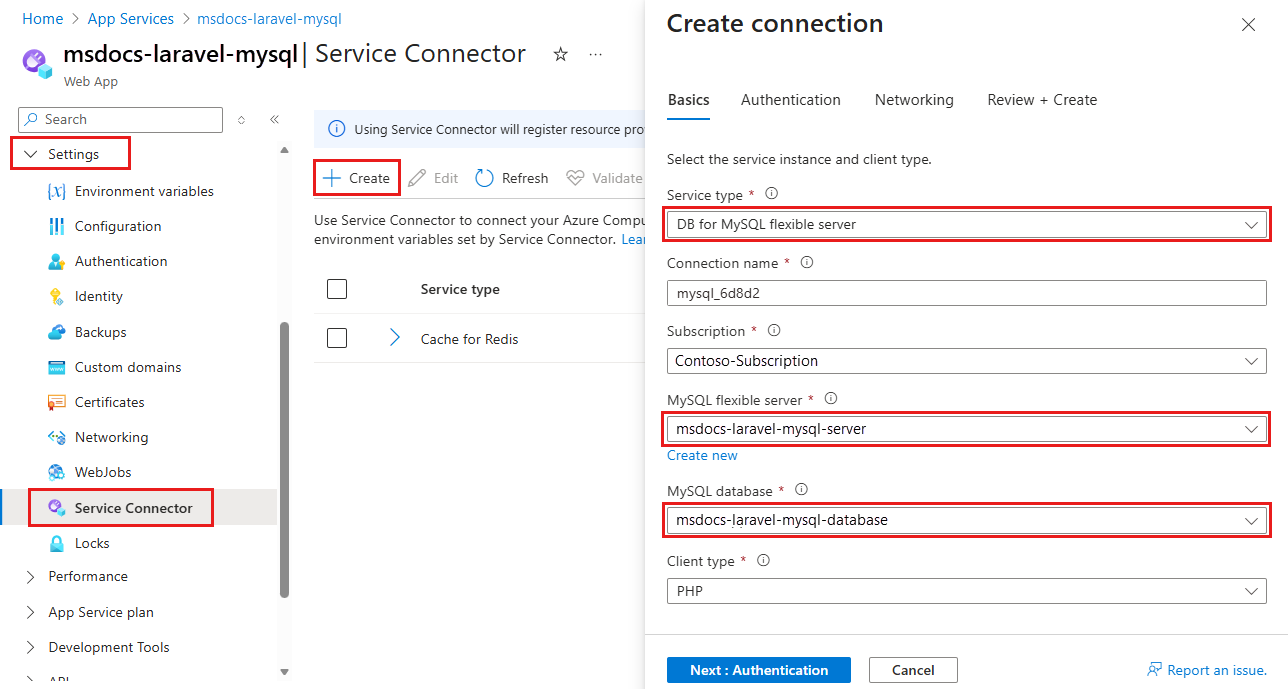Select the Certificates sidebar icon
Viewport: 1288px width, 689px height.
[x=59, y=402]
